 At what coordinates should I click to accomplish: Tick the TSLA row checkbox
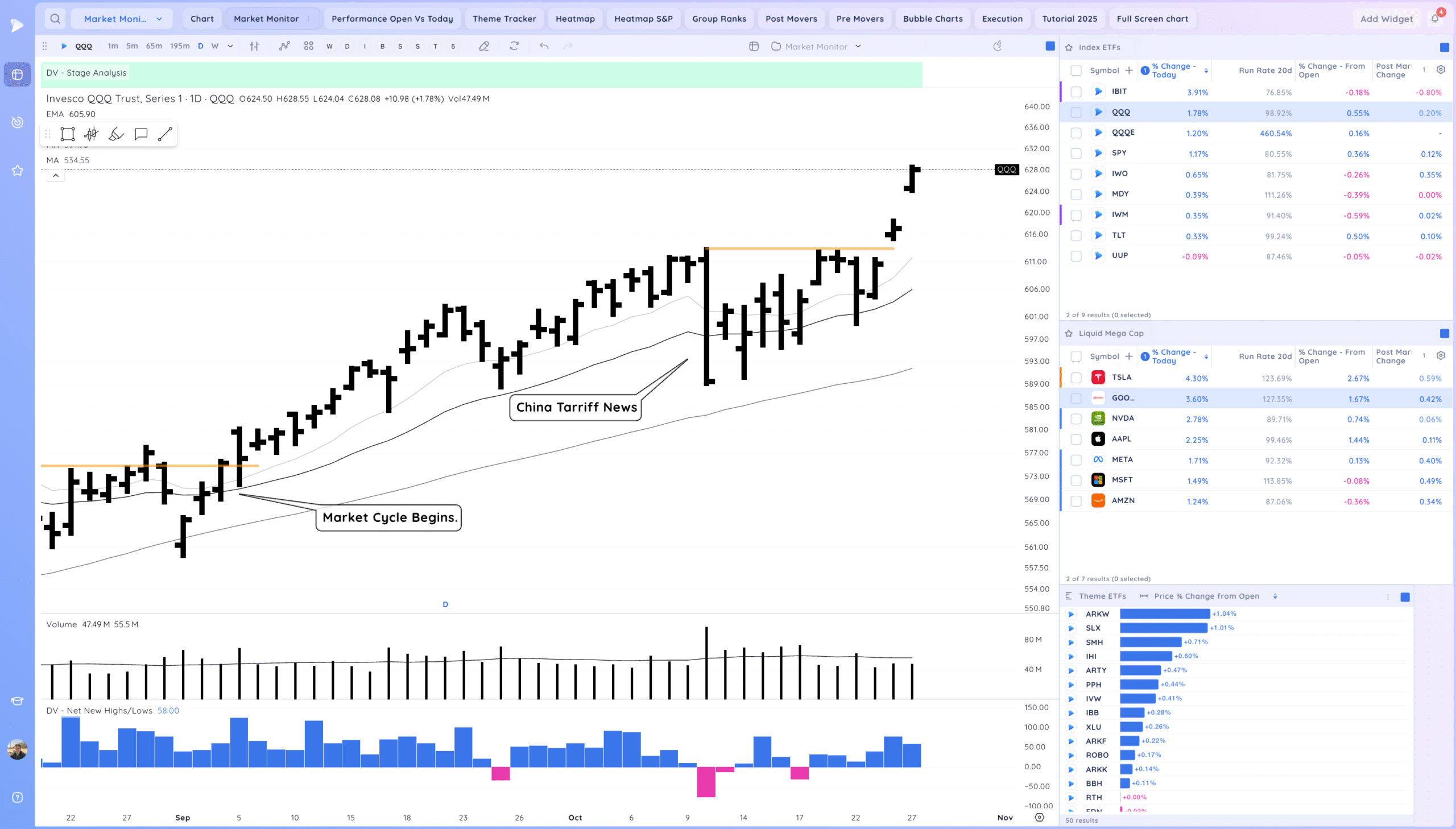[1076, 378]
